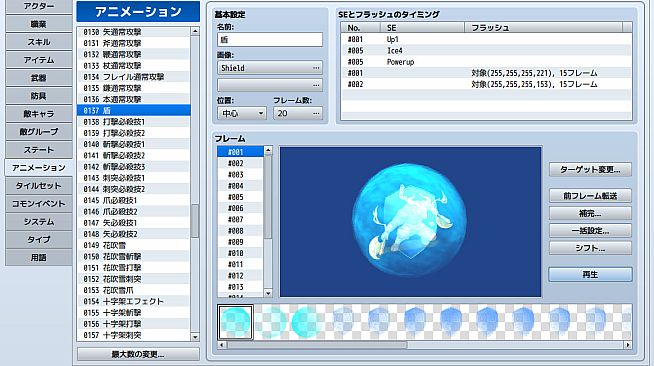The height and width of the screenshot is (366, 654).
Task: Open the タイルセット tab
Action: tap(39, 185)
